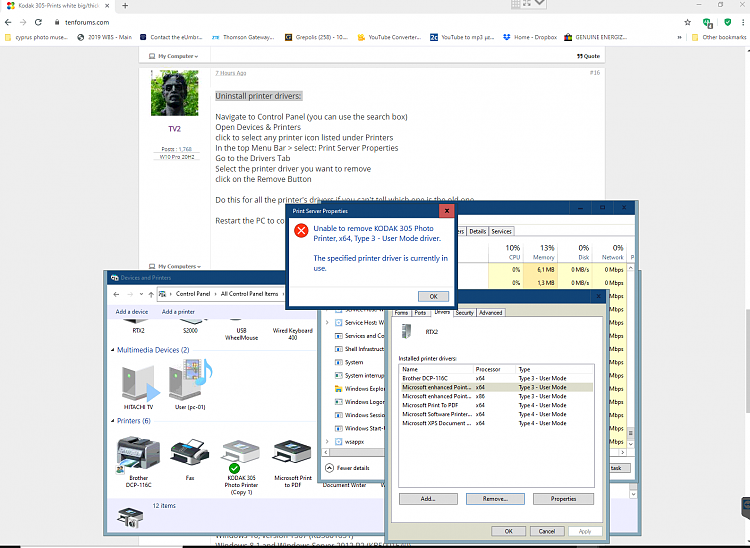
Task: Select the HITACHI TV multimedia device icon
Action: tap(139, 386)
